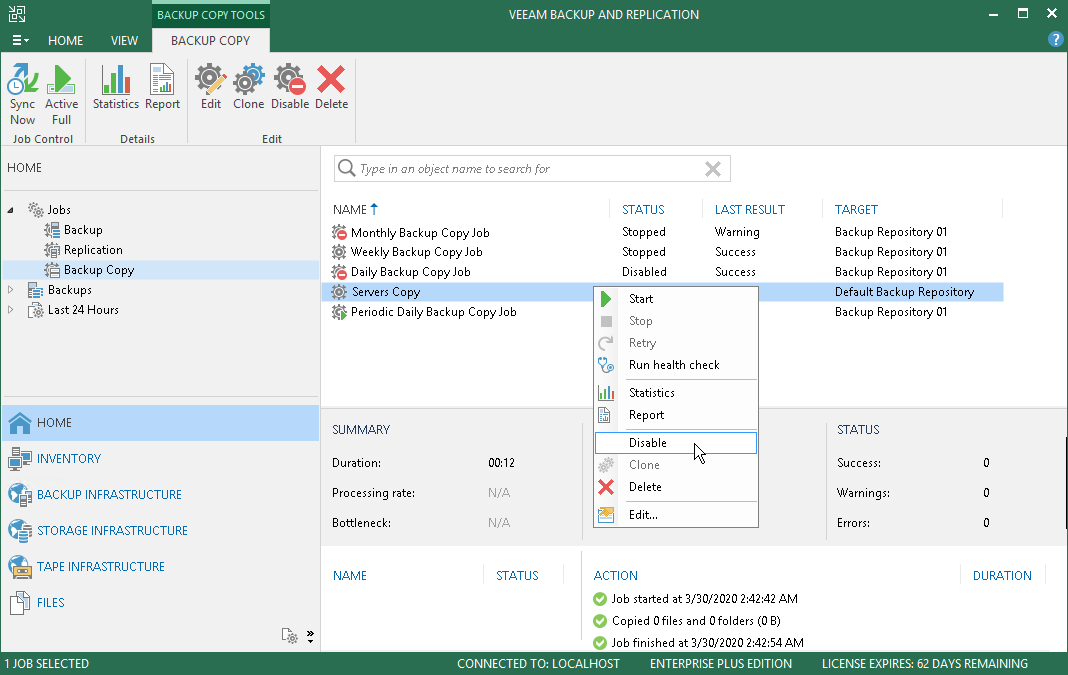Click Copied 0 files log entry
The width and height of the screenshot is (1068, 675).
tap(696, 621)
